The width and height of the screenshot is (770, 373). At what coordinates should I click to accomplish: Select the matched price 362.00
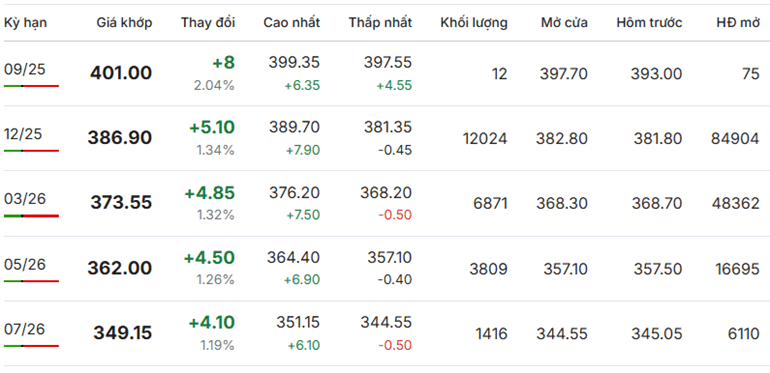pyautogui.click(x=120, y=268)
